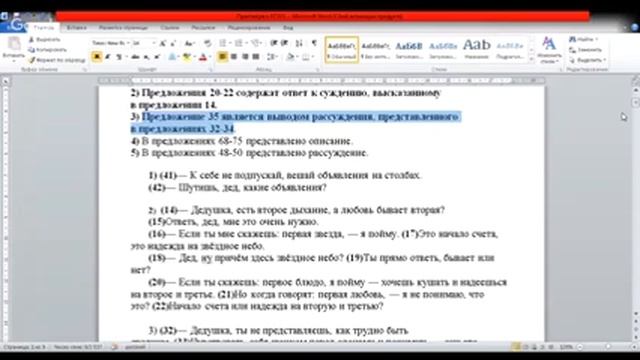Open the Line Spacing menu
The width and height of the screenshot is (640, 360).
pyautogui.click(x=273, y=57)
